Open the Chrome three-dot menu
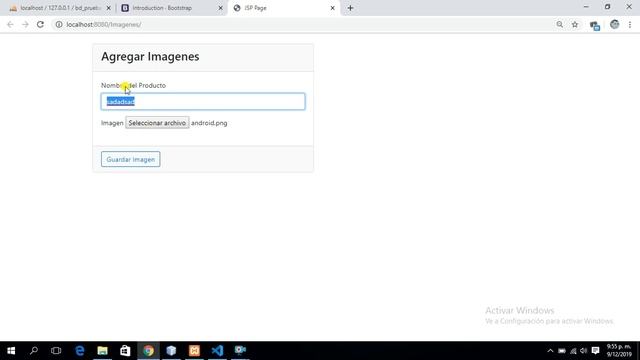Viewport: 640px width, 360px height. 630,24
